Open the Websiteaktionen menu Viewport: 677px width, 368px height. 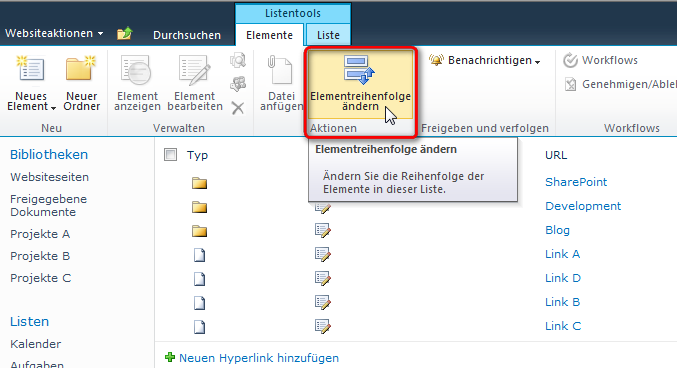click(54, 33)
